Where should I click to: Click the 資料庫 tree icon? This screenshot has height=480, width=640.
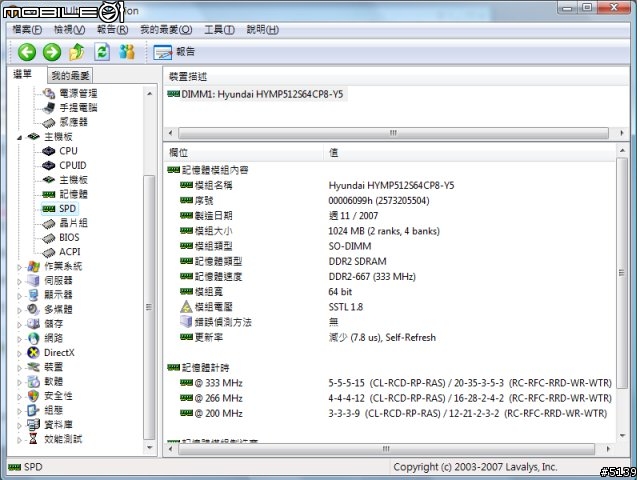(33, 425)
